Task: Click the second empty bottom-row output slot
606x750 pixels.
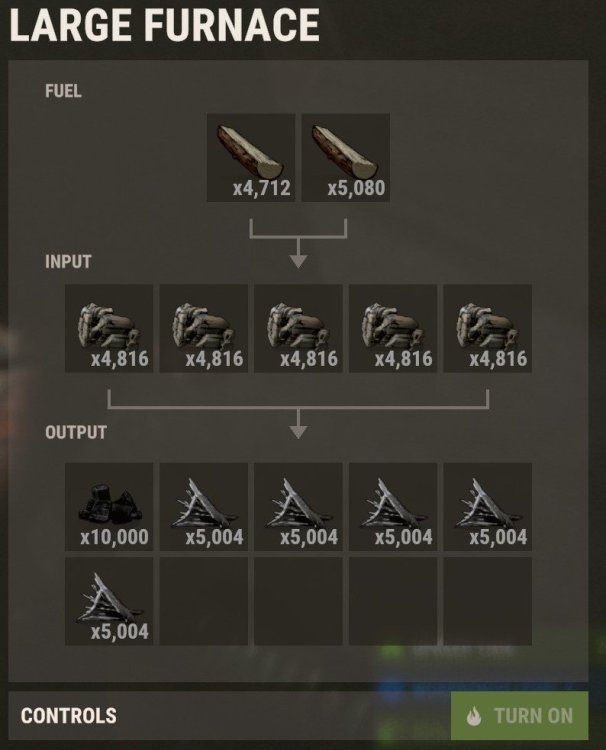Action: click(298, 601)
